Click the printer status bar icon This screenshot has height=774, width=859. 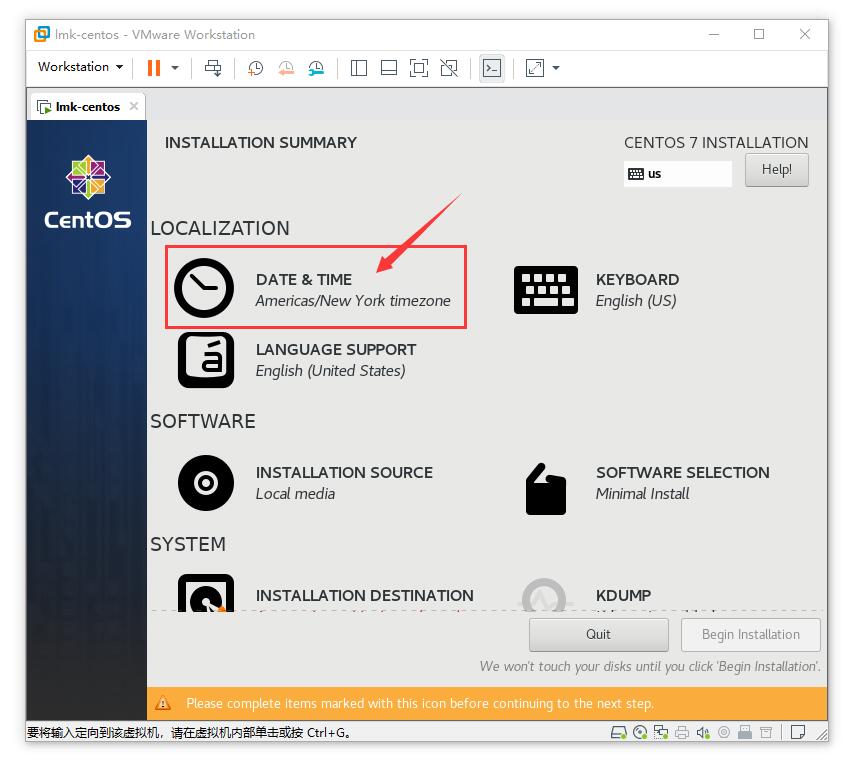pos(682,732)
